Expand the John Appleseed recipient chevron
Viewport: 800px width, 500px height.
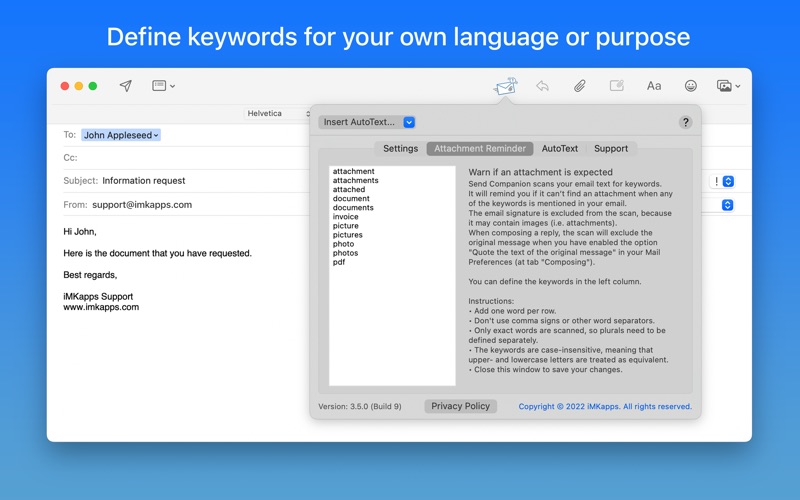tap(156, 135)
